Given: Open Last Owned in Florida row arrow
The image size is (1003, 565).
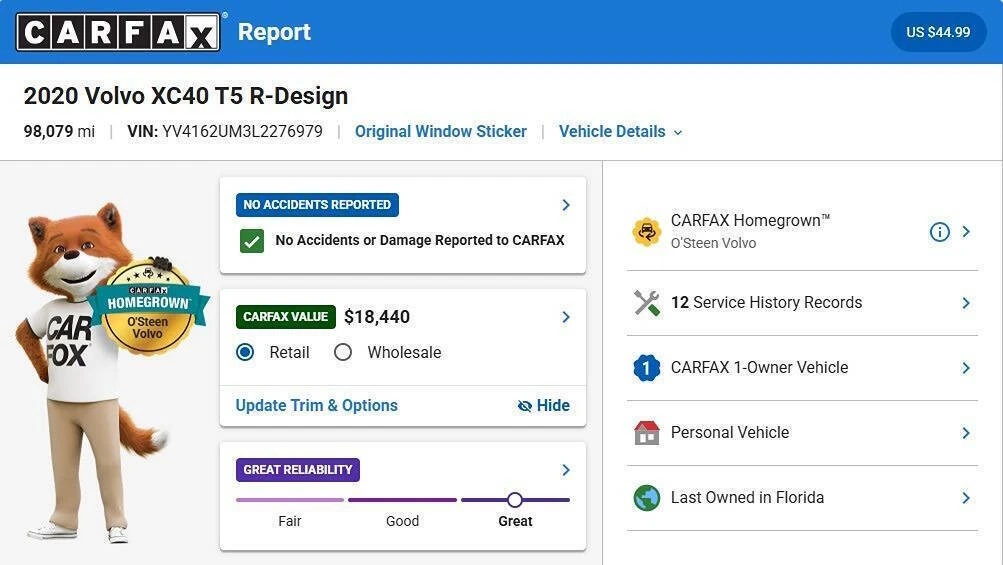Looking at the screenshot, I should [x=967, y=498].
